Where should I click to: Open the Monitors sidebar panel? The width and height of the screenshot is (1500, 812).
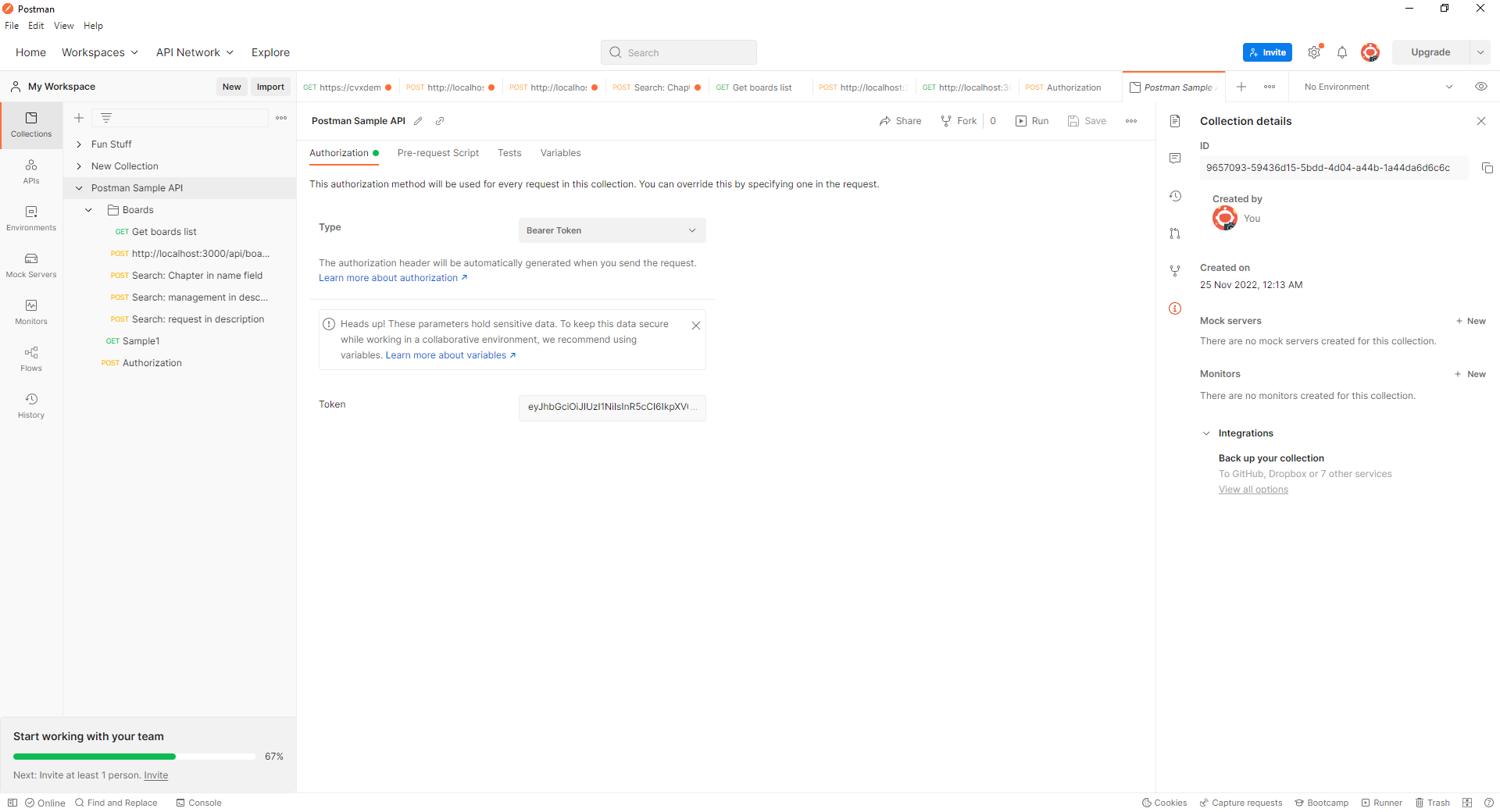(x=31, y=312)
